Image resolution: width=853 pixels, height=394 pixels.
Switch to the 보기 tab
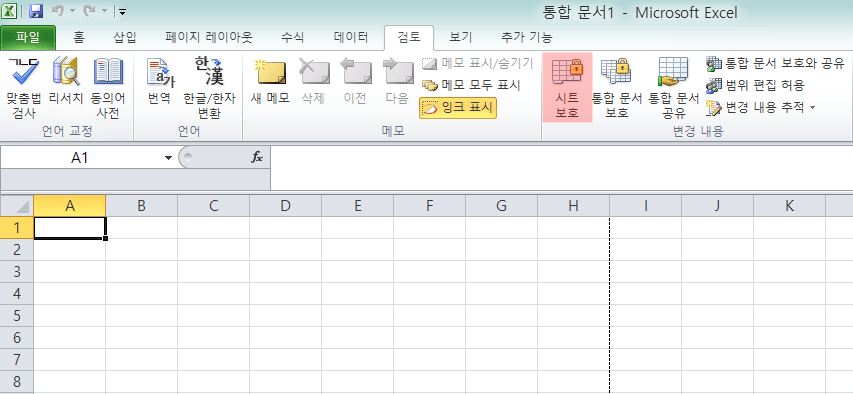[x=461, y=38]
